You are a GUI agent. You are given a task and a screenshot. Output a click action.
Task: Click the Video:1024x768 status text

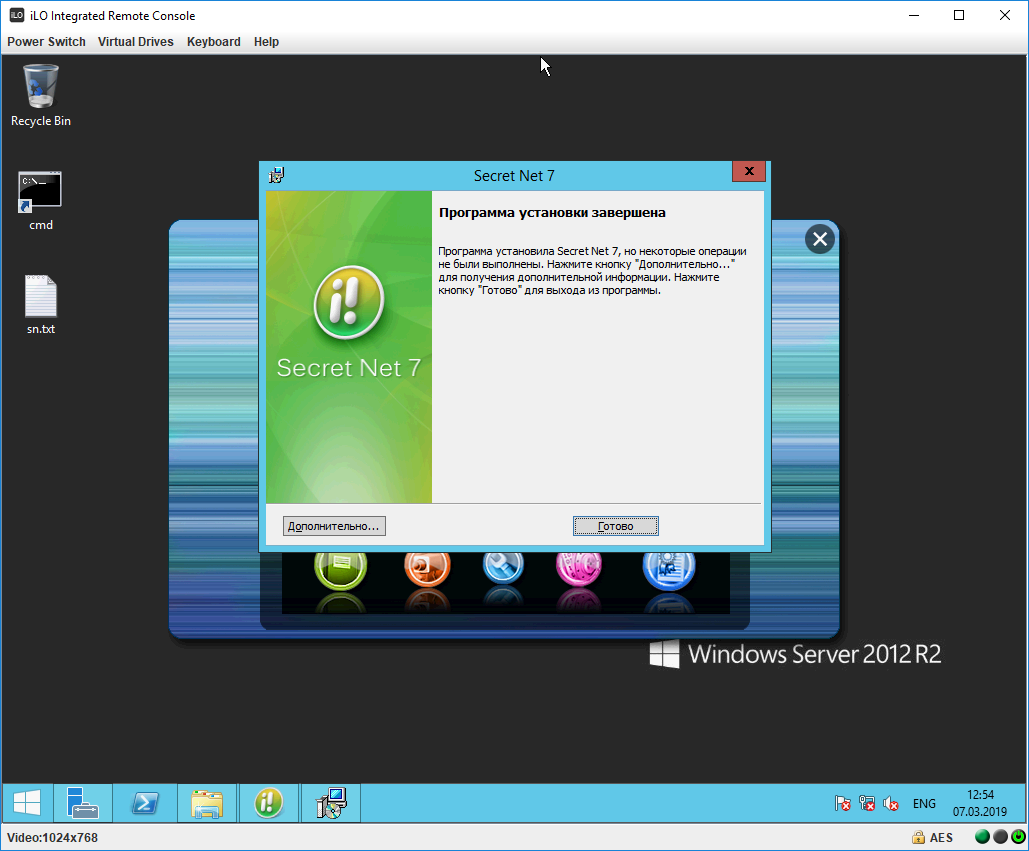[x=52, y=838]
